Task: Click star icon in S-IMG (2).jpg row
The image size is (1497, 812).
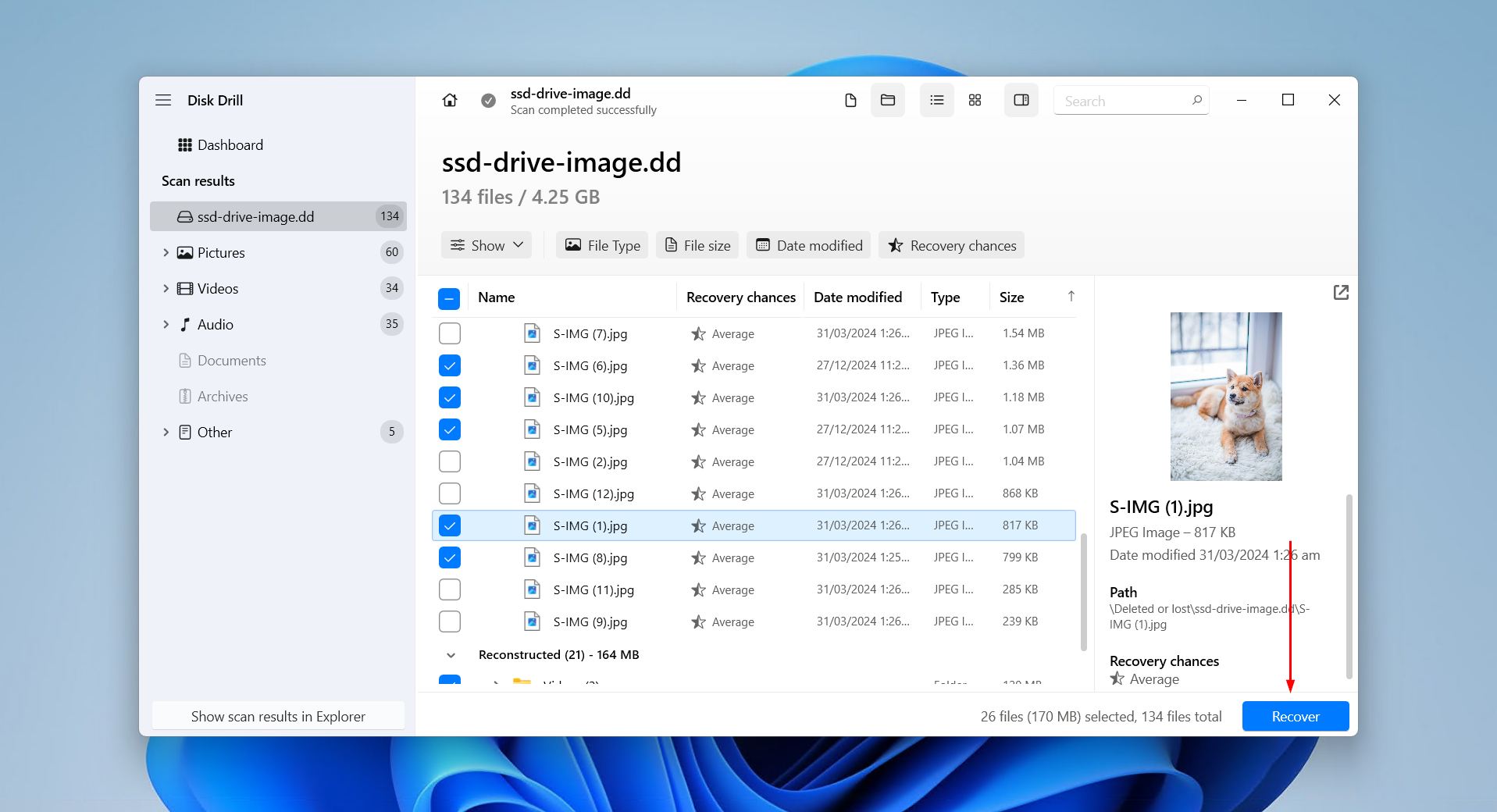Action: point(698,462)
